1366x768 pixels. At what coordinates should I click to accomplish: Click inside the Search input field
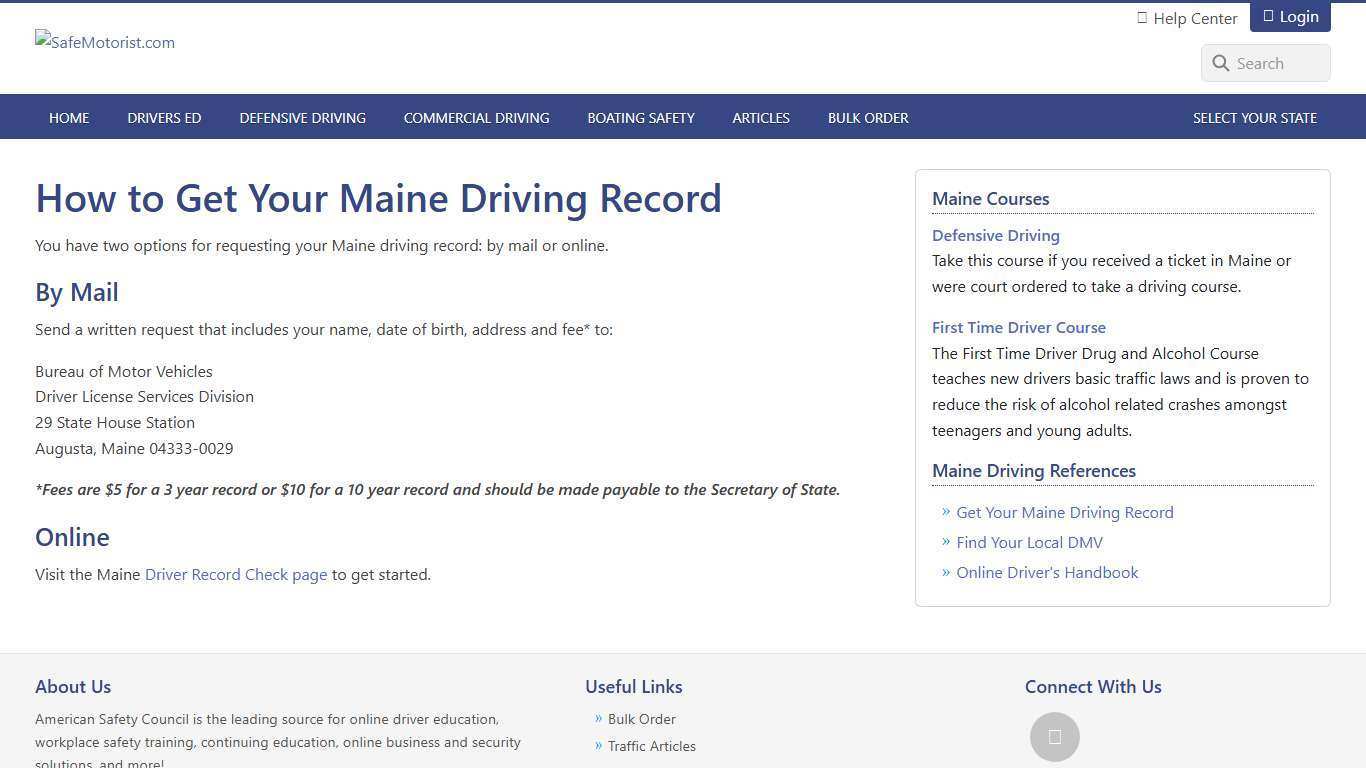click(x=1275, y=63)
